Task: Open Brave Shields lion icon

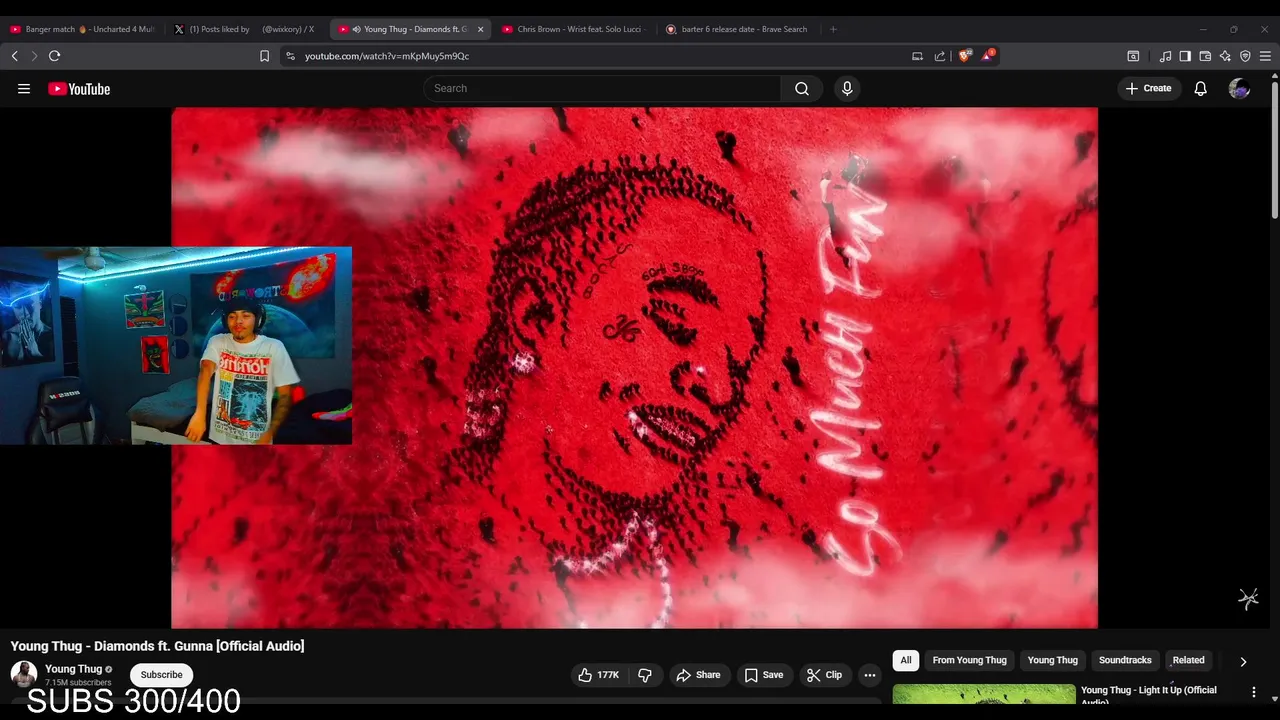Action: click(x=964, y=56)
